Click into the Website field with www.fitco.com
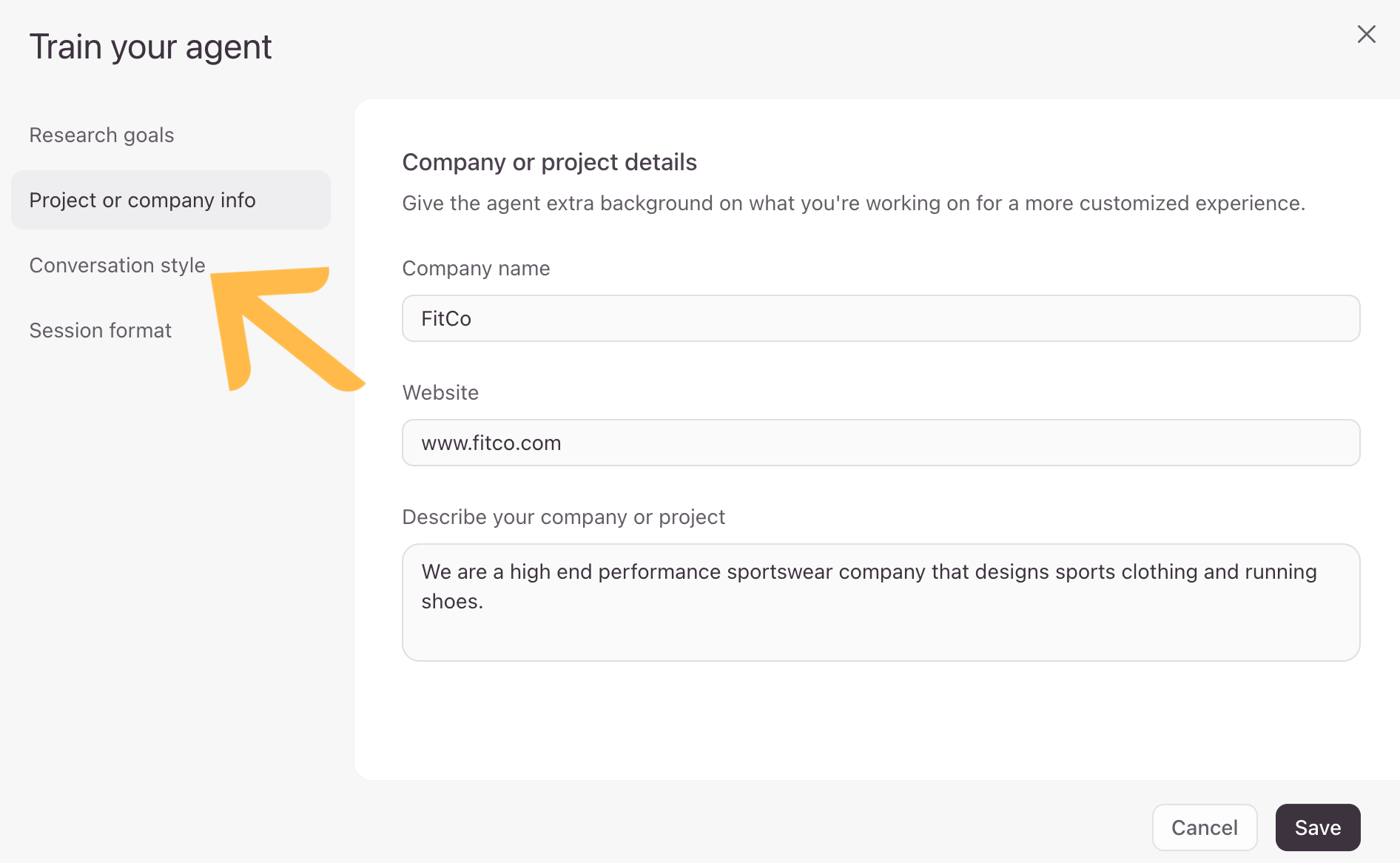 point(881,443)
